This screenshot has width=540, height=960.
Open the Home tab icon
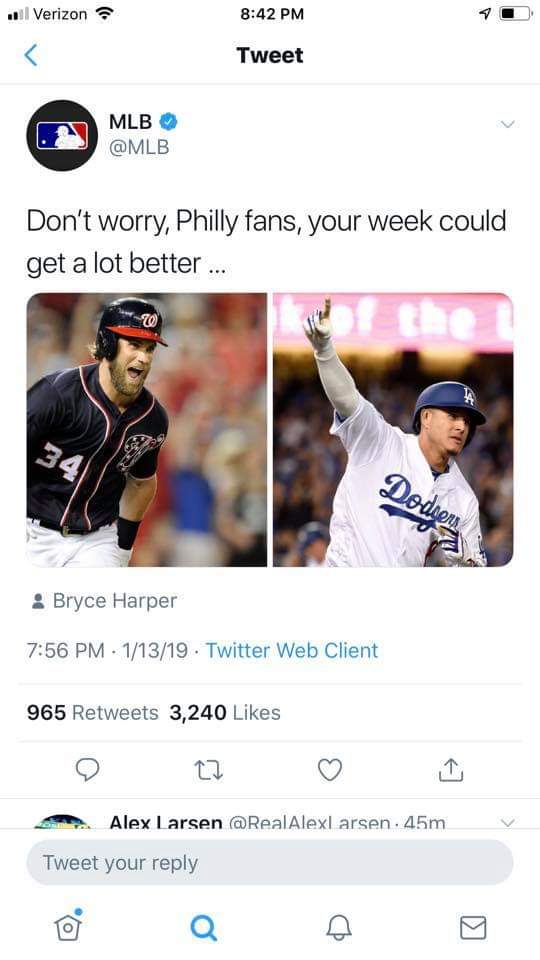[x=68, y=926]
